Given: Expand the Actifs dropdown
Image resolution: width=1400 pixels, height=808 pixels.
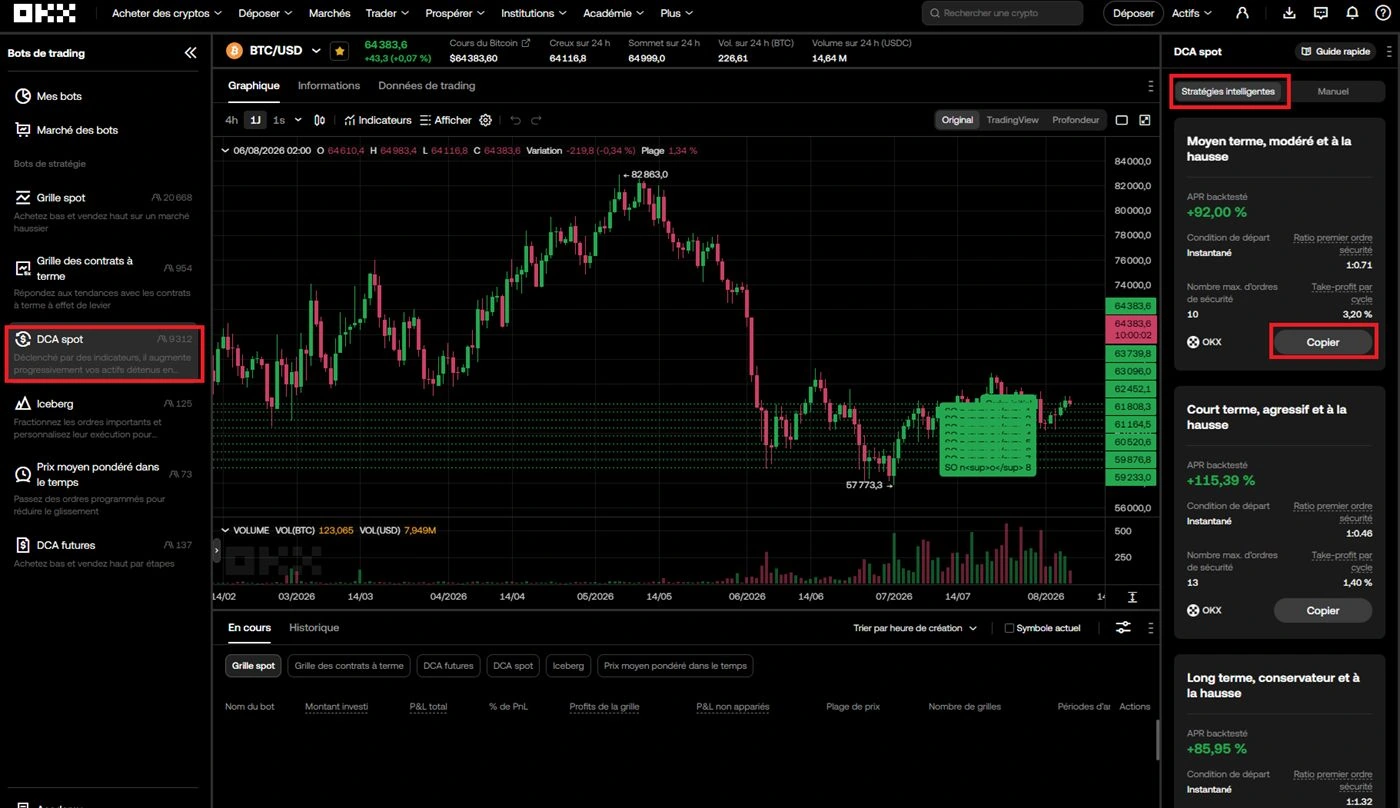Looking at the screenshot, I should [1191, 13].
